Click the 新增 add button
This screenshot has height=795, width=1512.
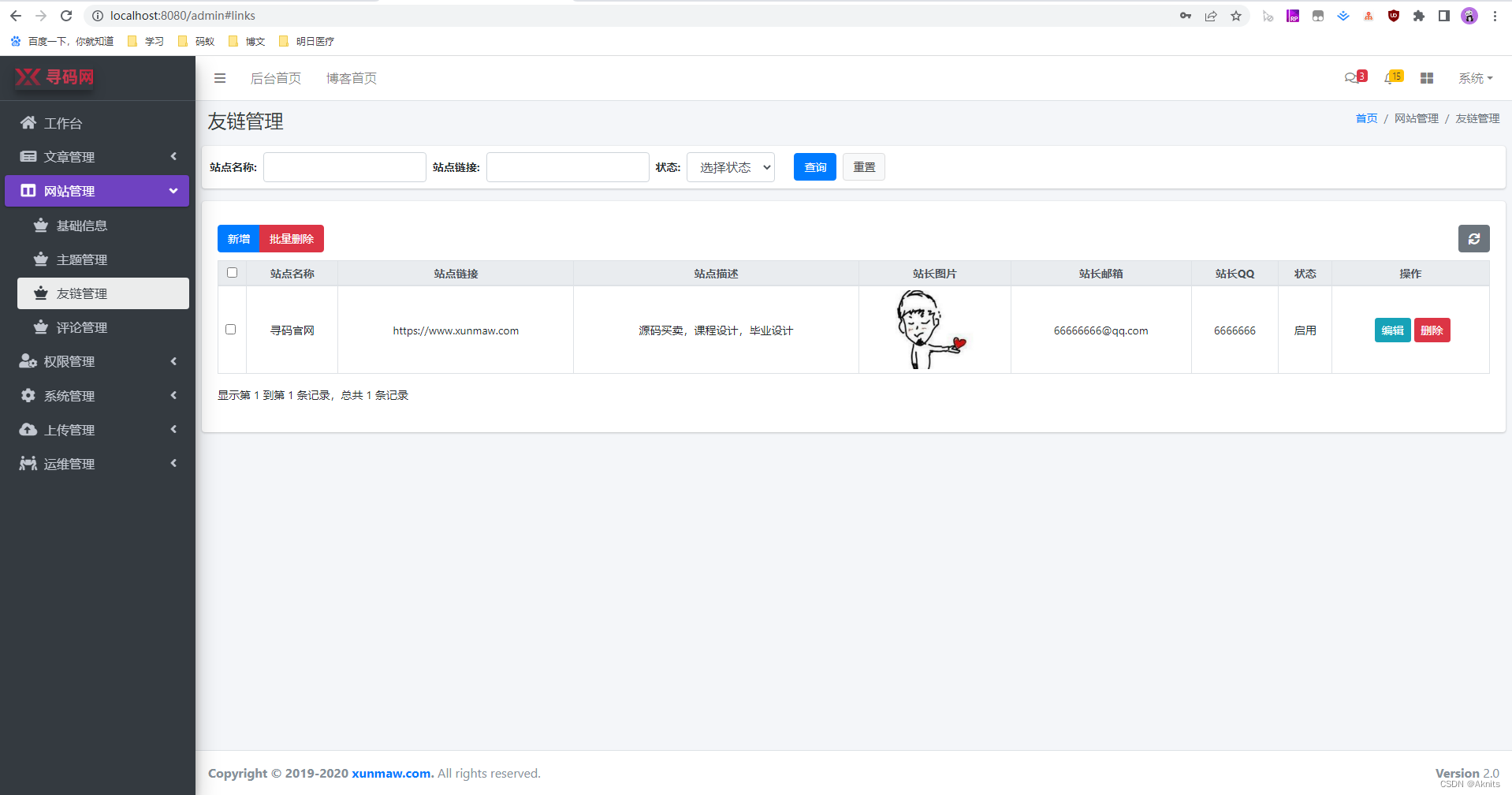[x=239, y=239]
